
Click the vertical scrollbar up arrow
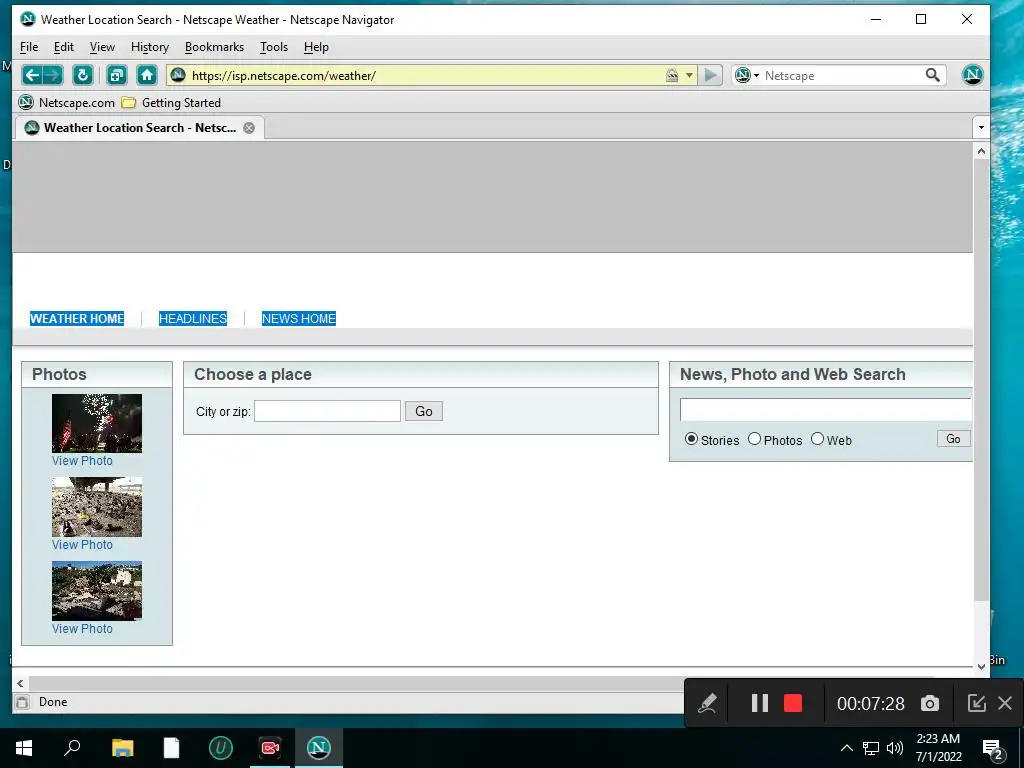[x=981, y=151]
